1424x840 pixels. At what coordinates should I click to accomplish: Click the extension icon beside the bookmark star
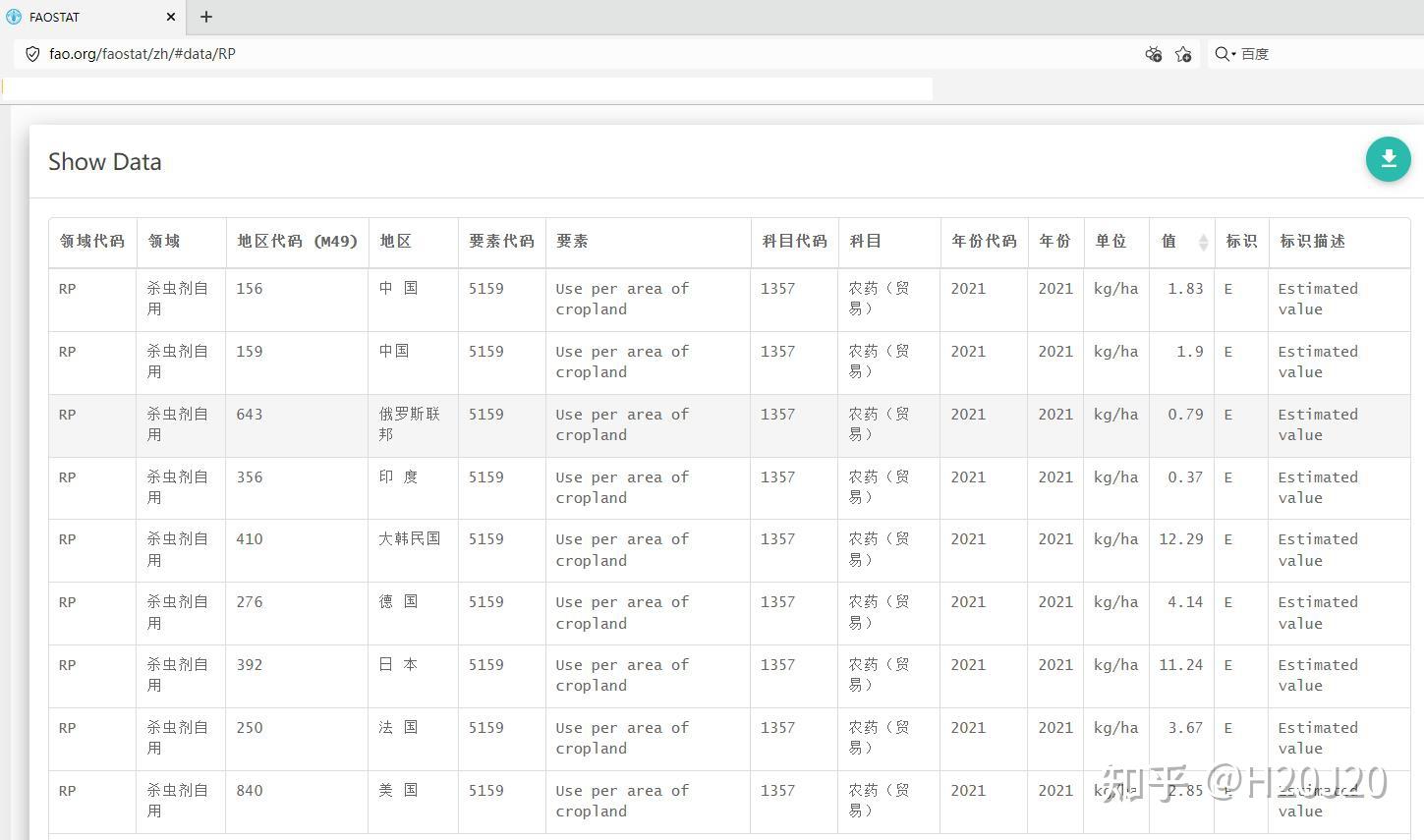click(x=1154, y=54)
